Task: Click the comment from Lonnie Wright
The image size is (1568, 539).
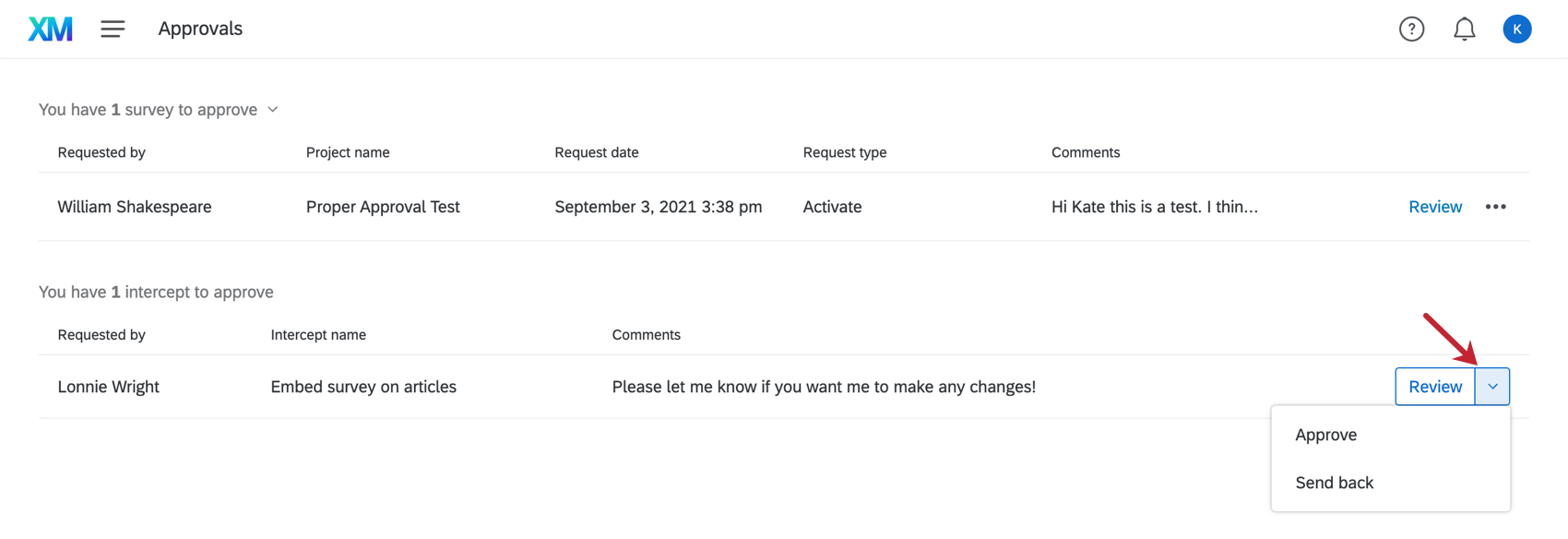Action: 824,387
